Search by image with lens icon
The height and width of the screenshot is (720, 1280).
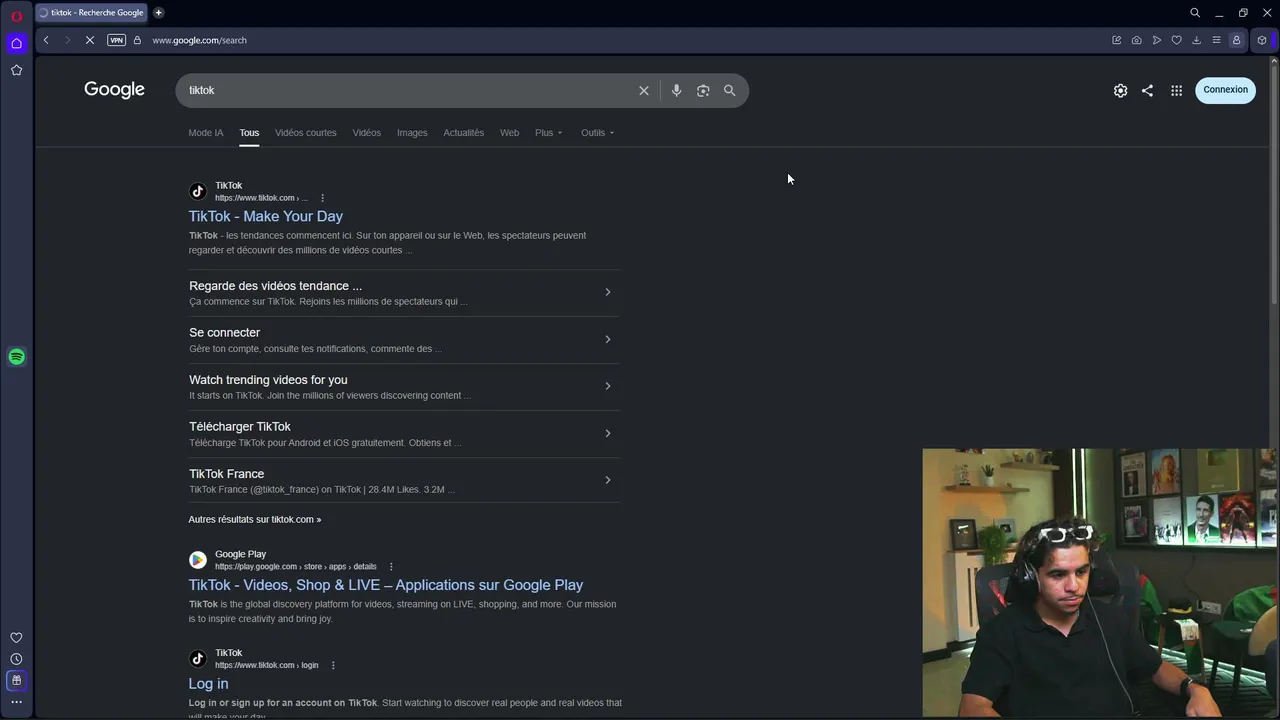(x=703, y=90)
